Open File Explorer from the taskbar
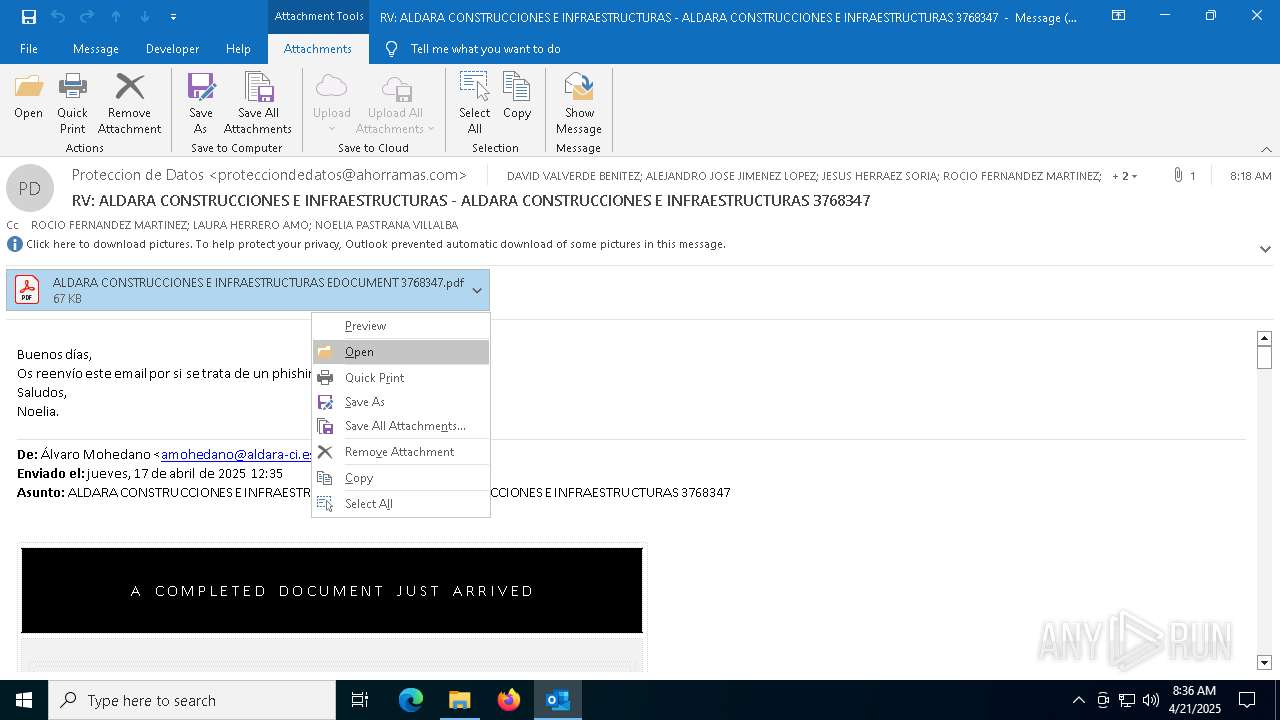This screenshot has width=1280, height=720. [x=459, y=700]
